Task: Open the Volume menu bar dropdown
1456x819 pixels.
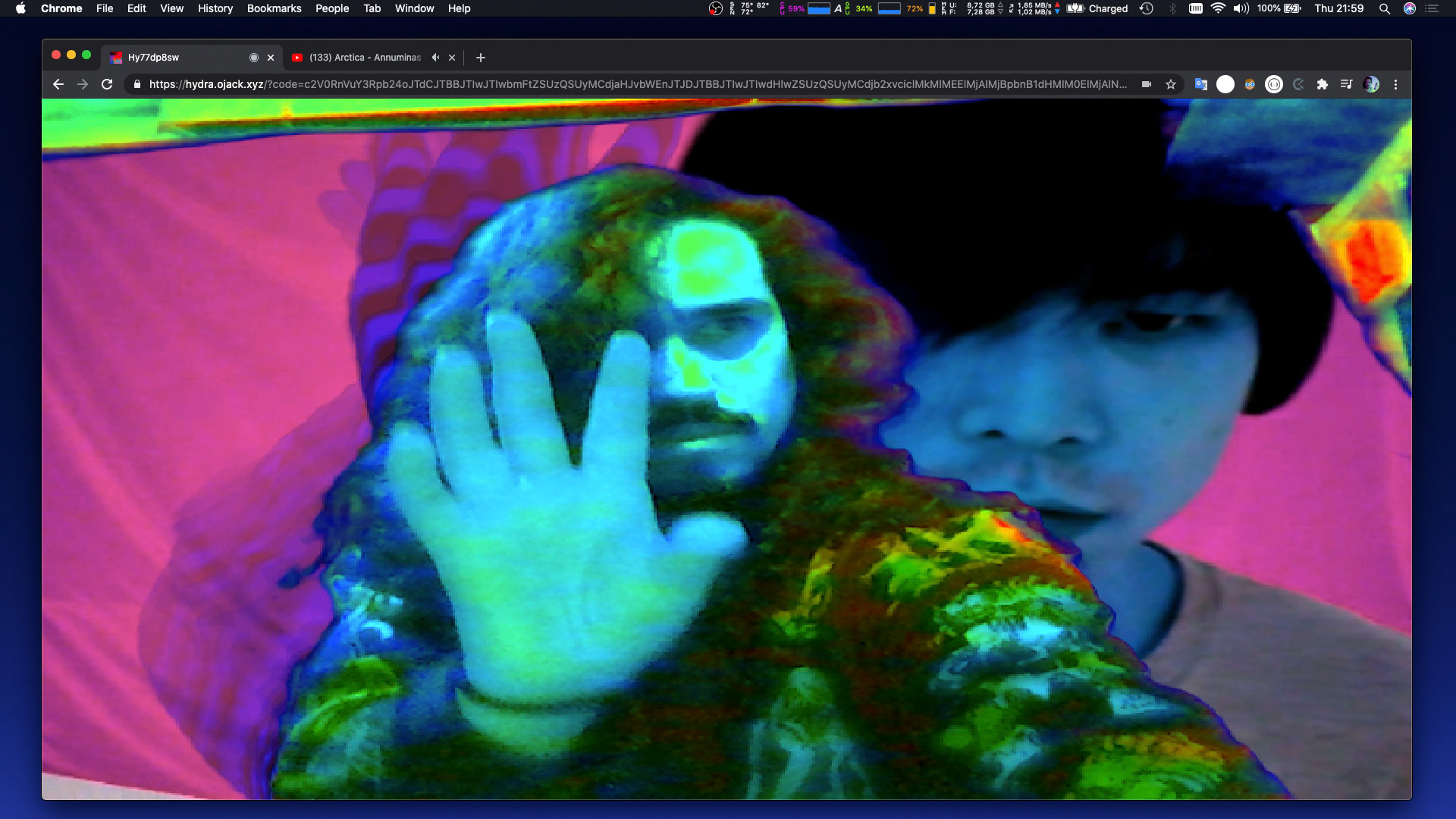Action: (x=1241, y=8)
